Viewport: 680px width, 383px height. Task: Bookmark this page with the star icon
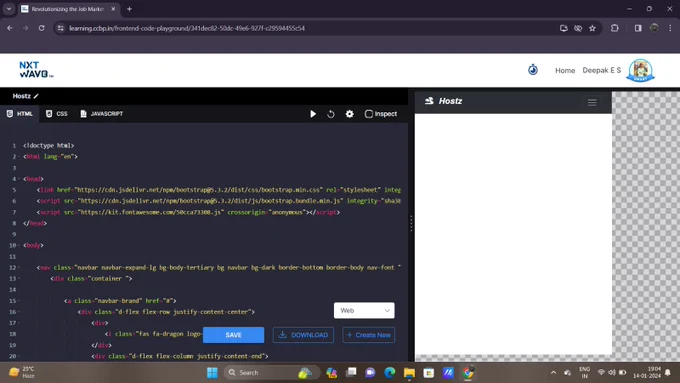coord(592,28)
